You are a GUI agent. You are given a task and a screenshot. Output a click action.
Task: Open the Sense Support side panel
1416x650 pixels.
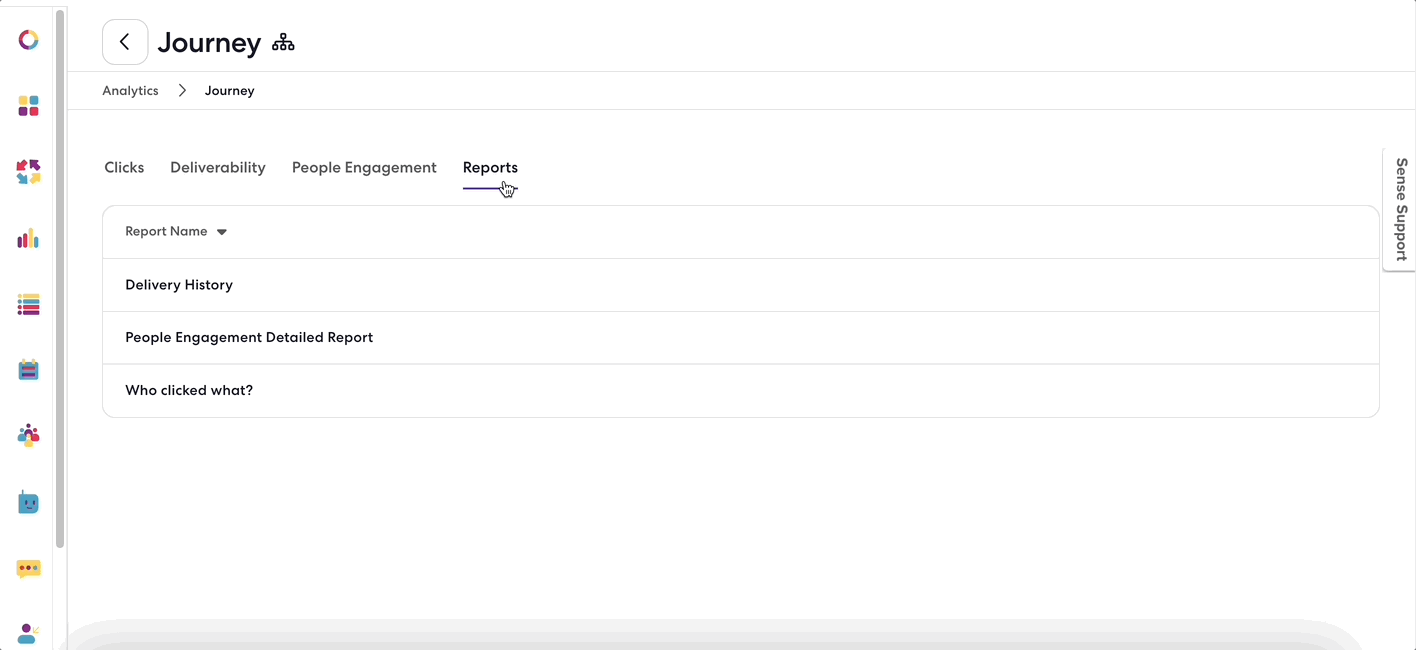pyautogui.click(x=1400, y=209)
